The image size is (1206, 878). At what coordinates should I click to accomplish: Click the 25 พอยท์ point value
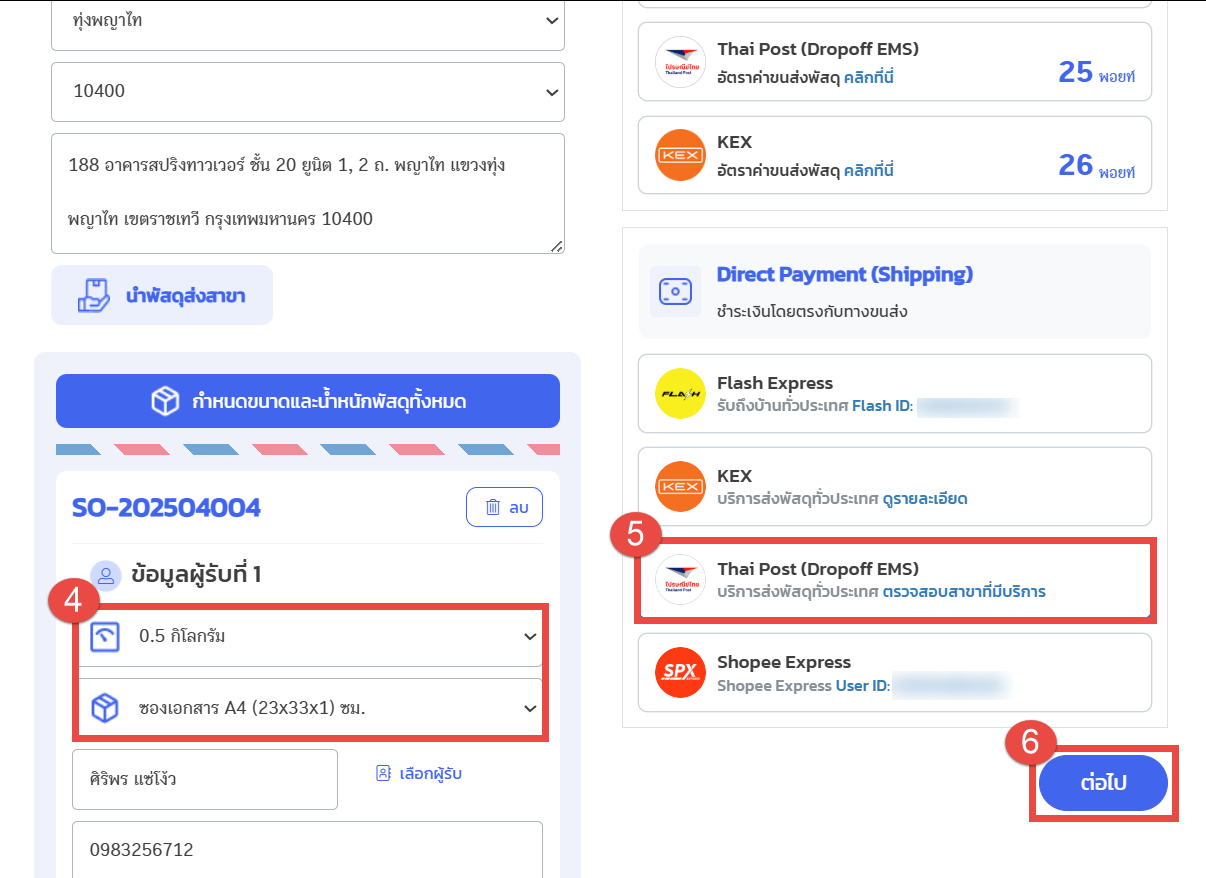(1096, 72)
